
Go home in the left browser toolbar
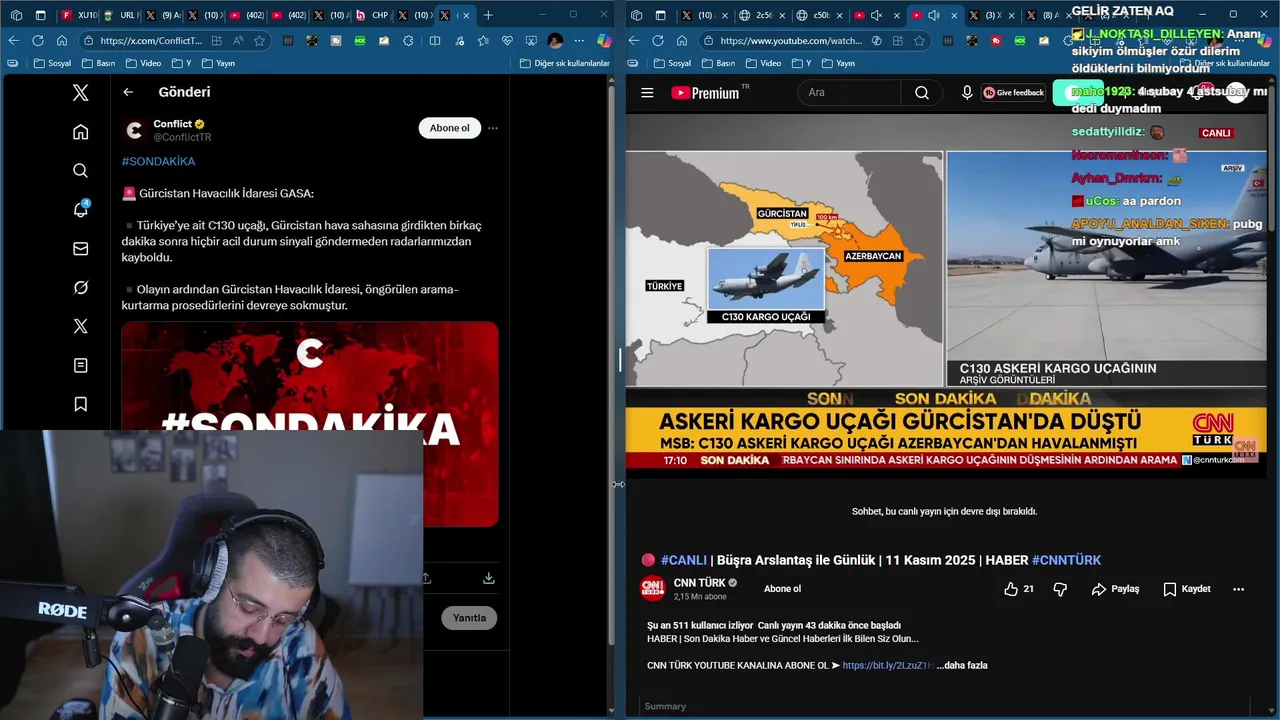pyautogui.click(x=62, y=41)
